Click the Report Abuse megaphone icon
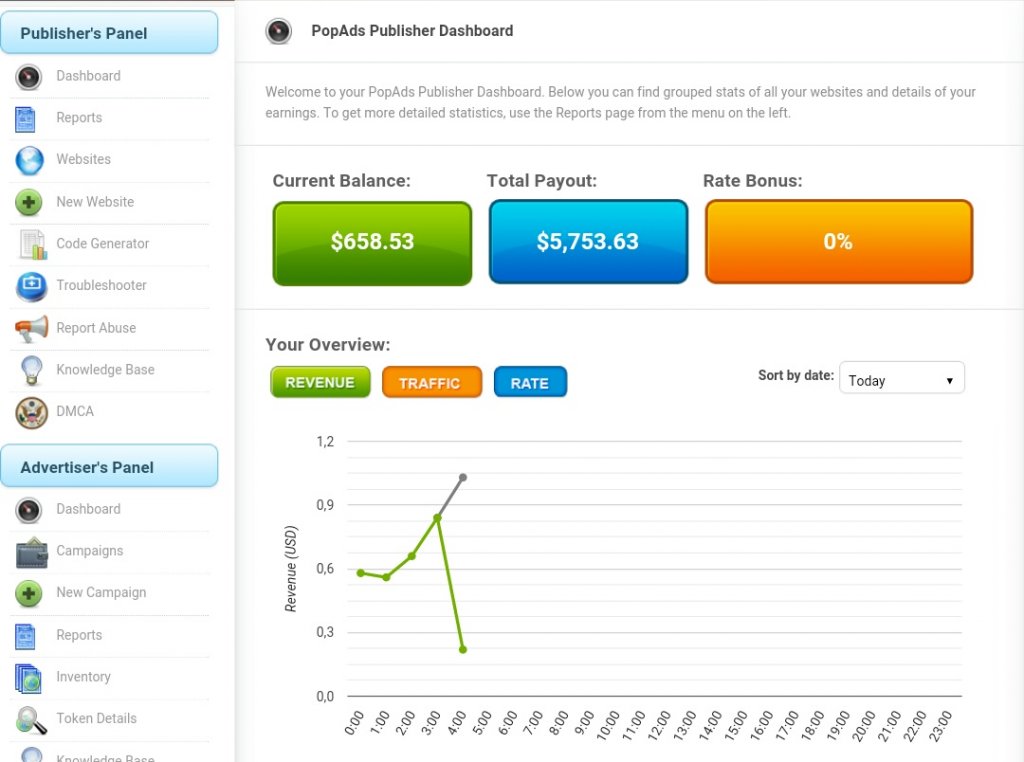 tap(32, 328)
